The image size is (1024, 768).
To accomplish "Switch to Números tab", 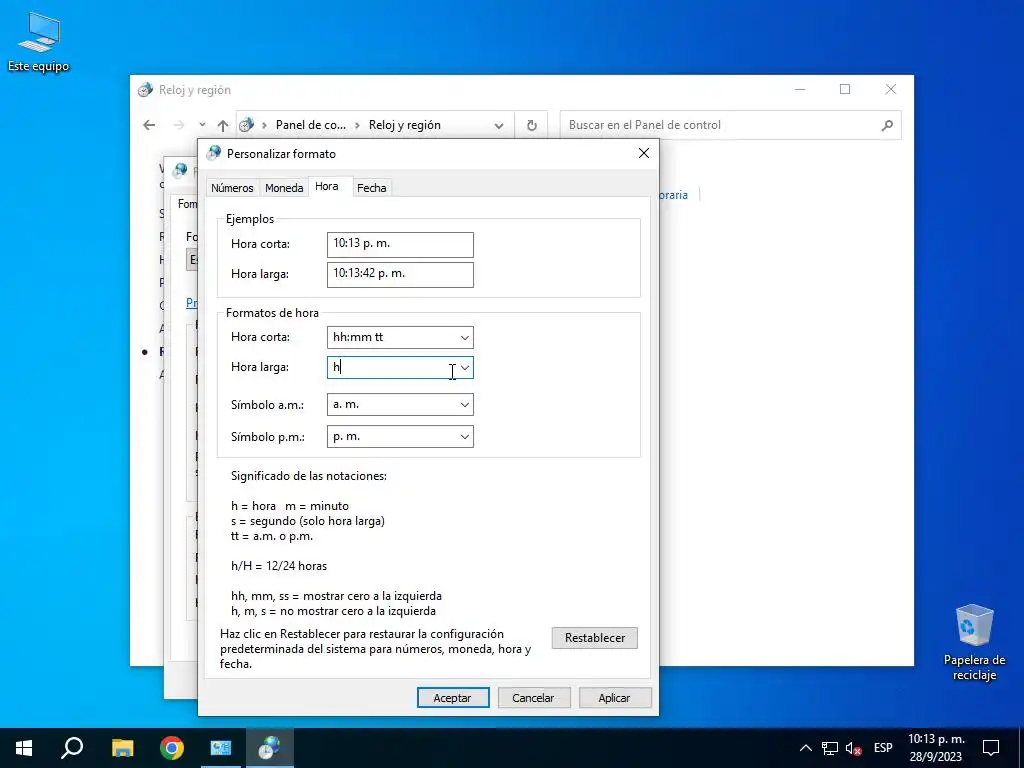I will pyautogui.click(x=232, y=187).
